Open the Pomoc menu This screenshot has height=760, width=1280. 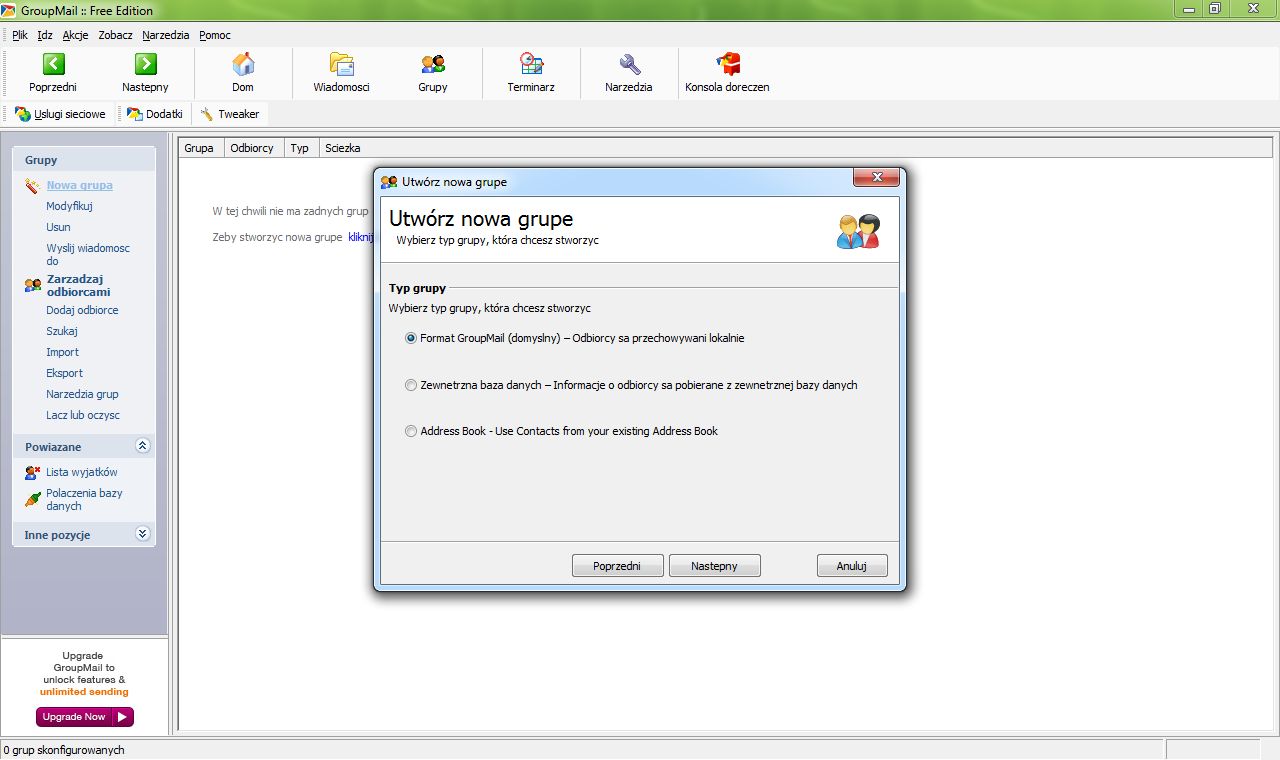[215, 35]
